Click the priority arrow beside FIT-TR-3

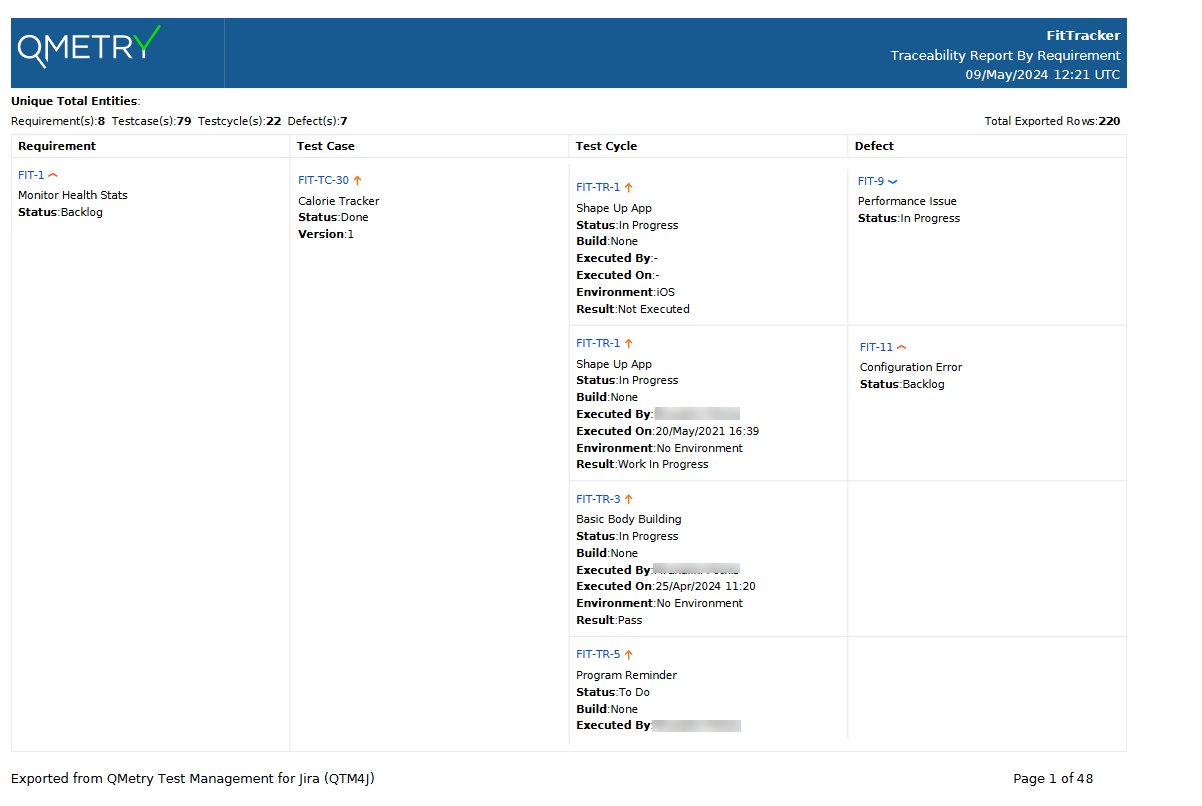[629, 499]
